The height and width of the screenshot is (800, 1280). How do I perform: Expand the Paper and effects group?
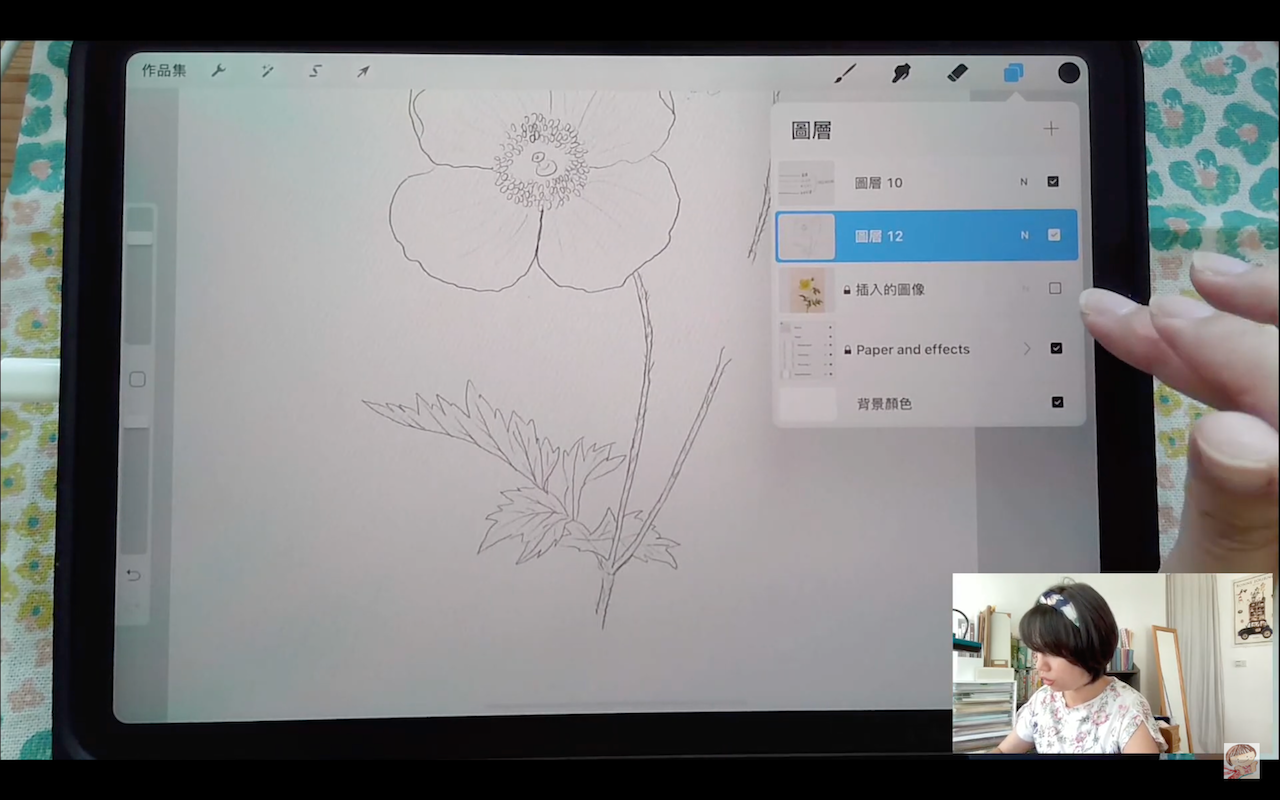pos(1027,348)
